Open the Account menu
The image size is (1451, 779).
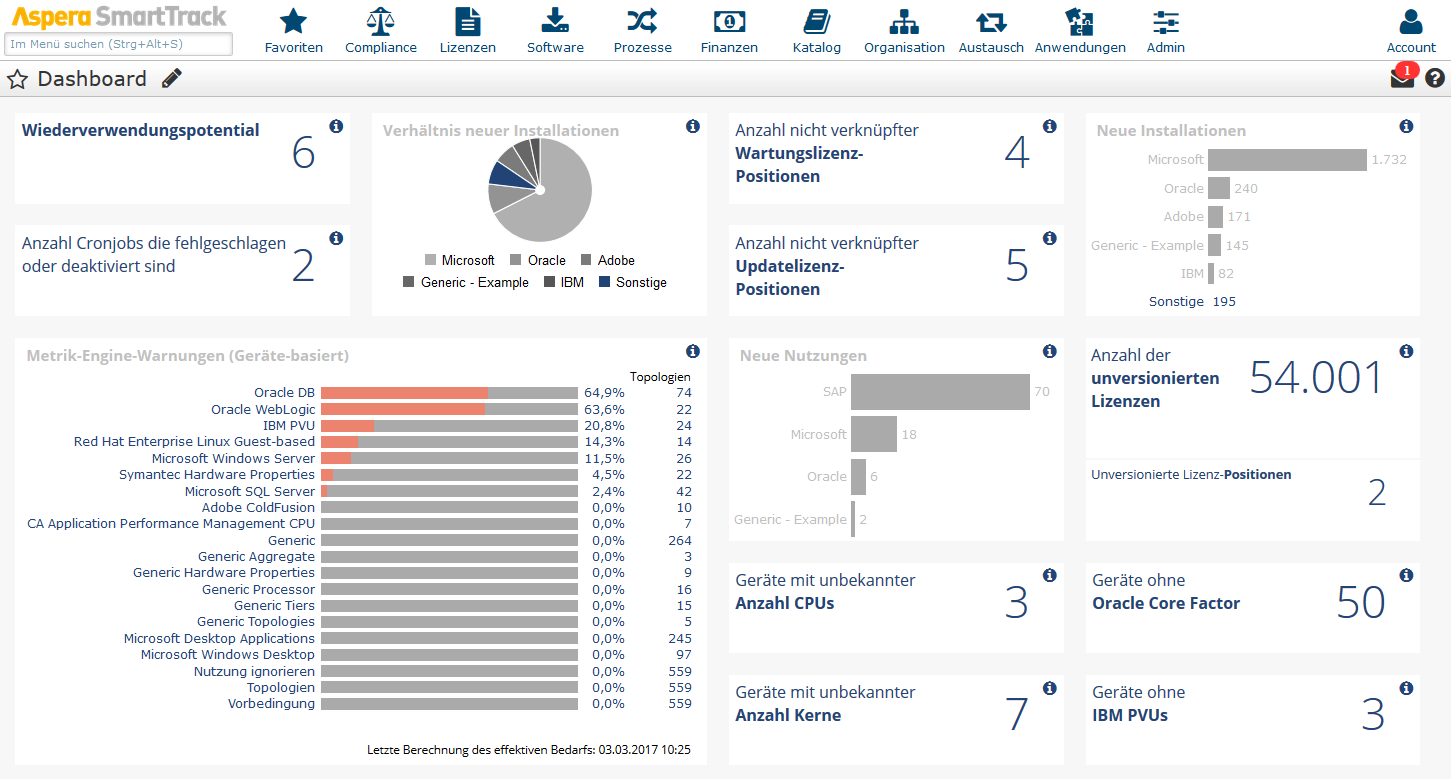coord(1411,31)
